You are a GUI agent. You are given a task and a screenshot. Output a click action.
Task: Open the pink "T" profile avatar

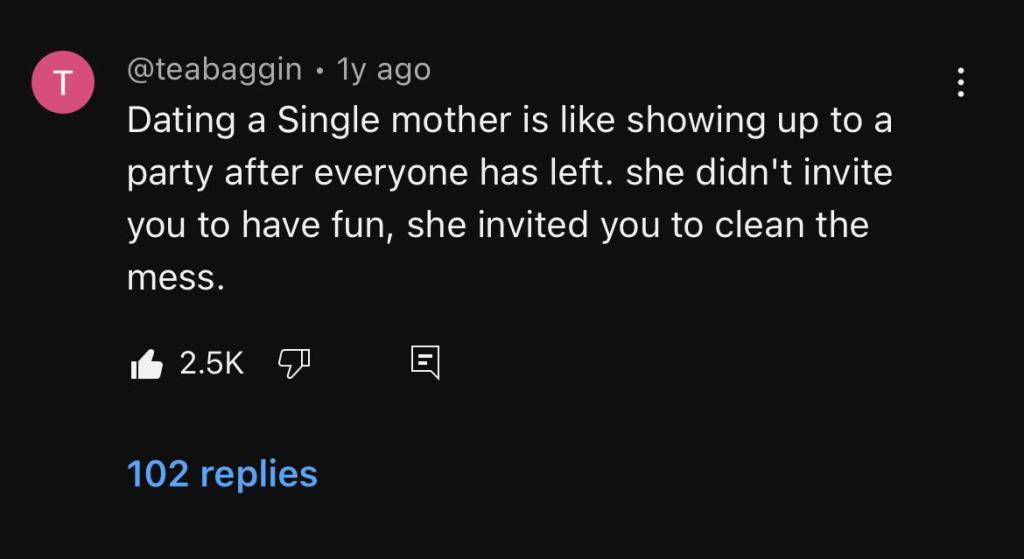[64, 83]
